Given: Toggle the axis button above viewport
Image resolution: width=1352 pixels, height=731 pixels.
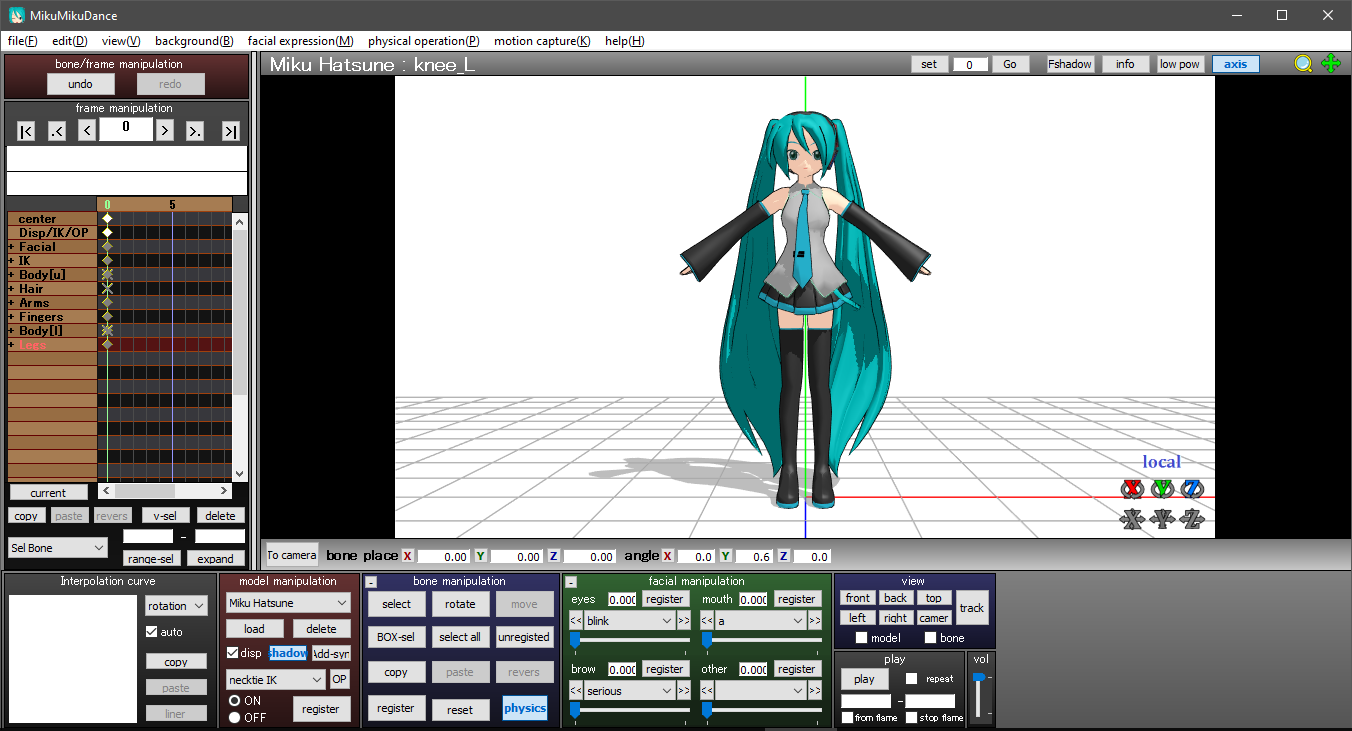Looking at the screenshot, I should point(1236,64).
